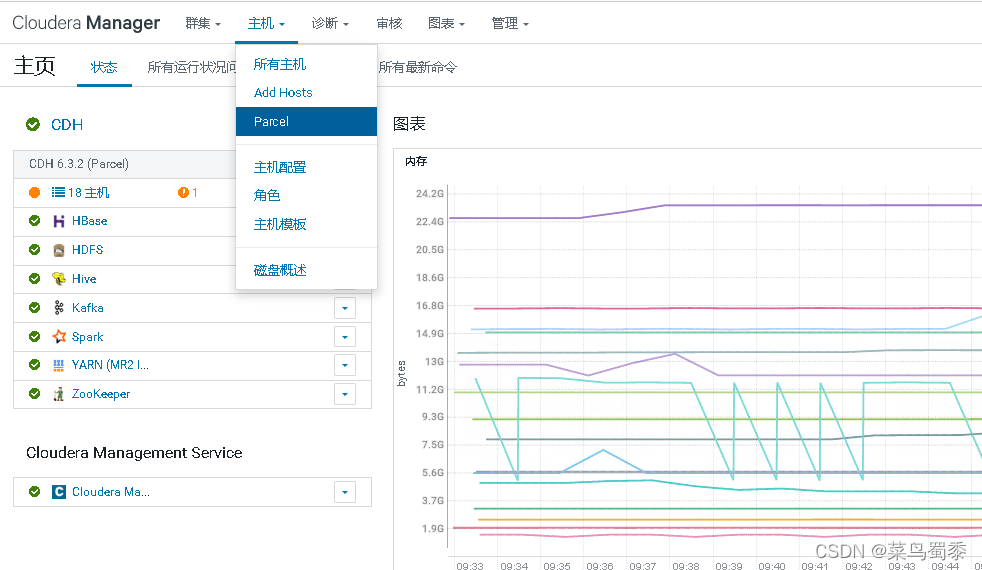This screenshot has width=982, height=570.
Task: Click the Cloudera Management Service heading
Action: point(134,453)
